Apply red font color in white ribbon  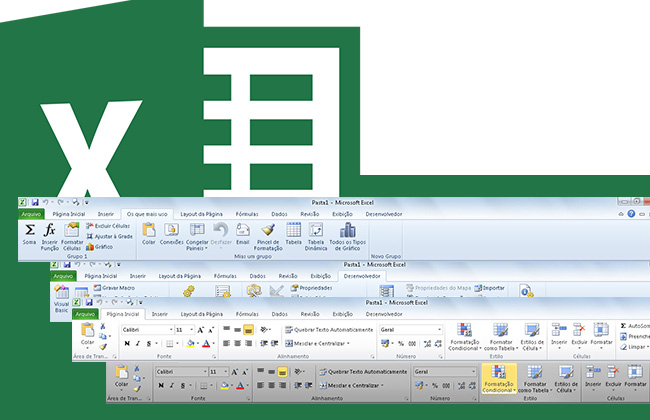coord(206,344)
